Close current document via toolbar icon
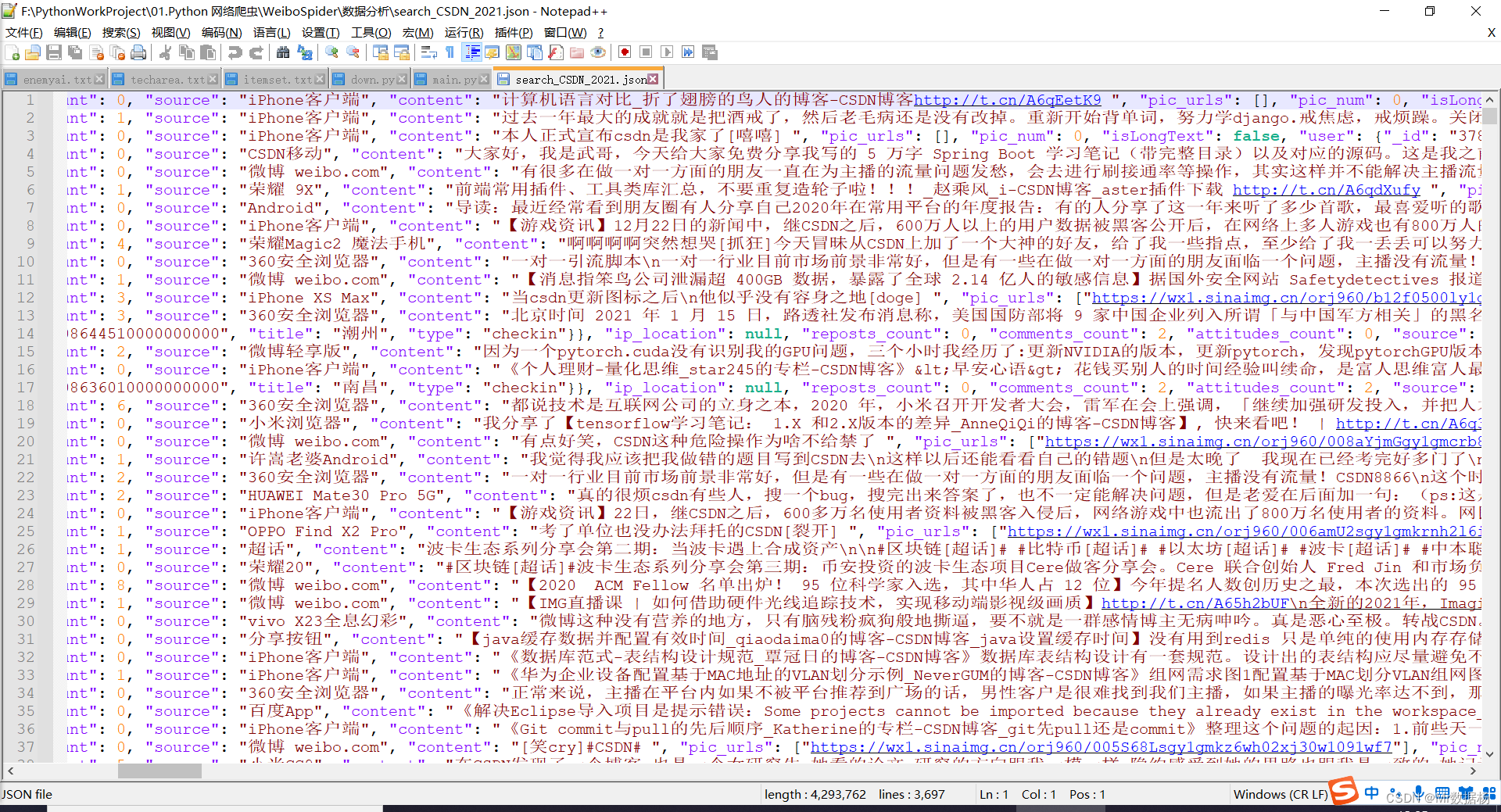 pyautogui.click(x=97, y=52)
